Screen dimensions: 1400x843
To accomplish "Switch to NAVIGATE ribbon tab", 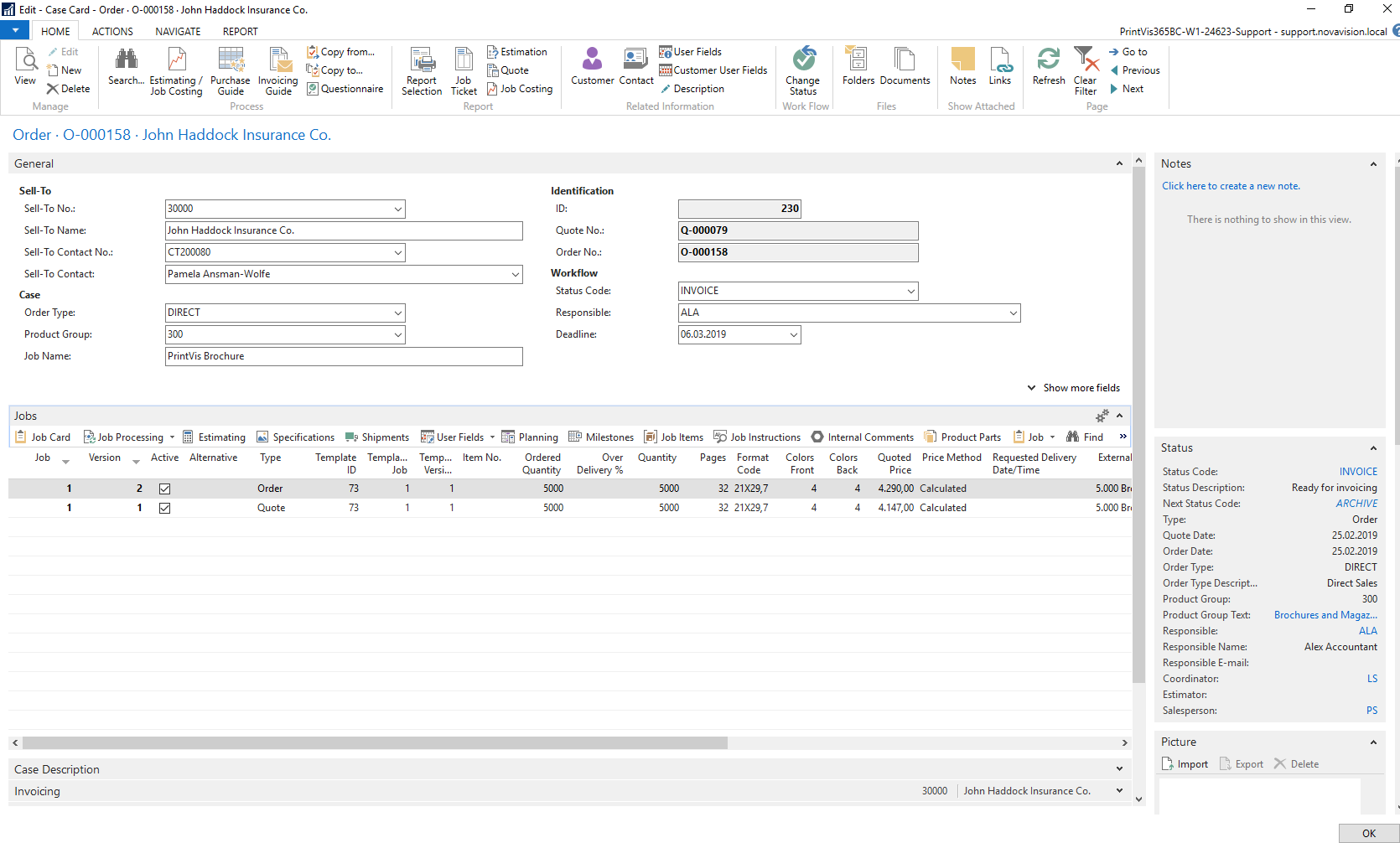I will 178,32.
